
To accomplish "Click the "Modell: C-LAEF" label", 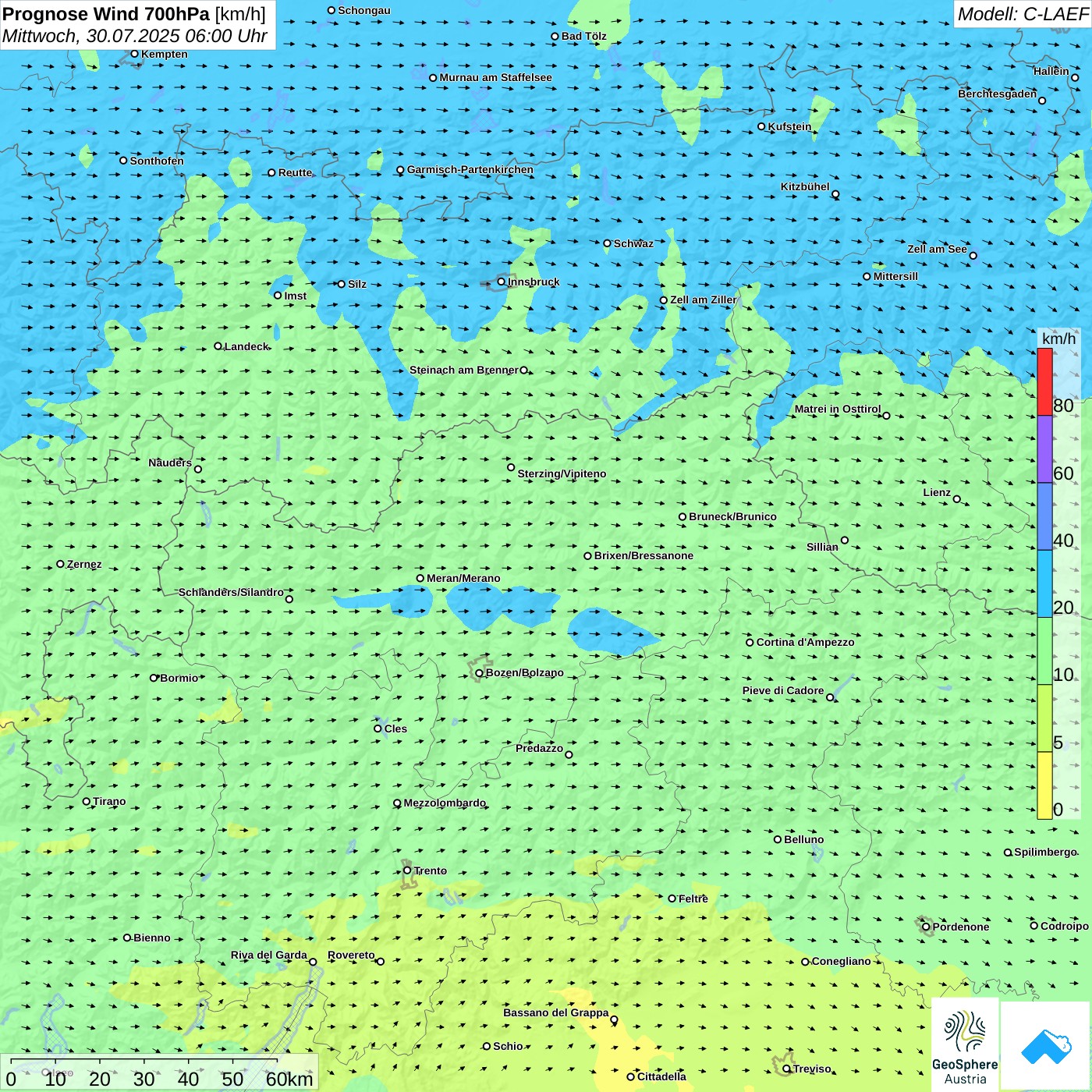I will pos(1023,14).
